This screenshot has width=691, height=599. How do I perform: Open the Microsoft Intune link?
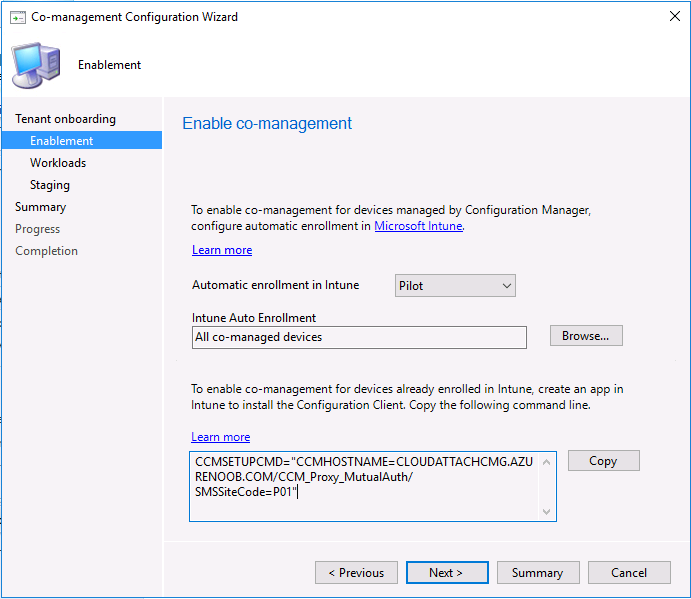coord(418,226)
